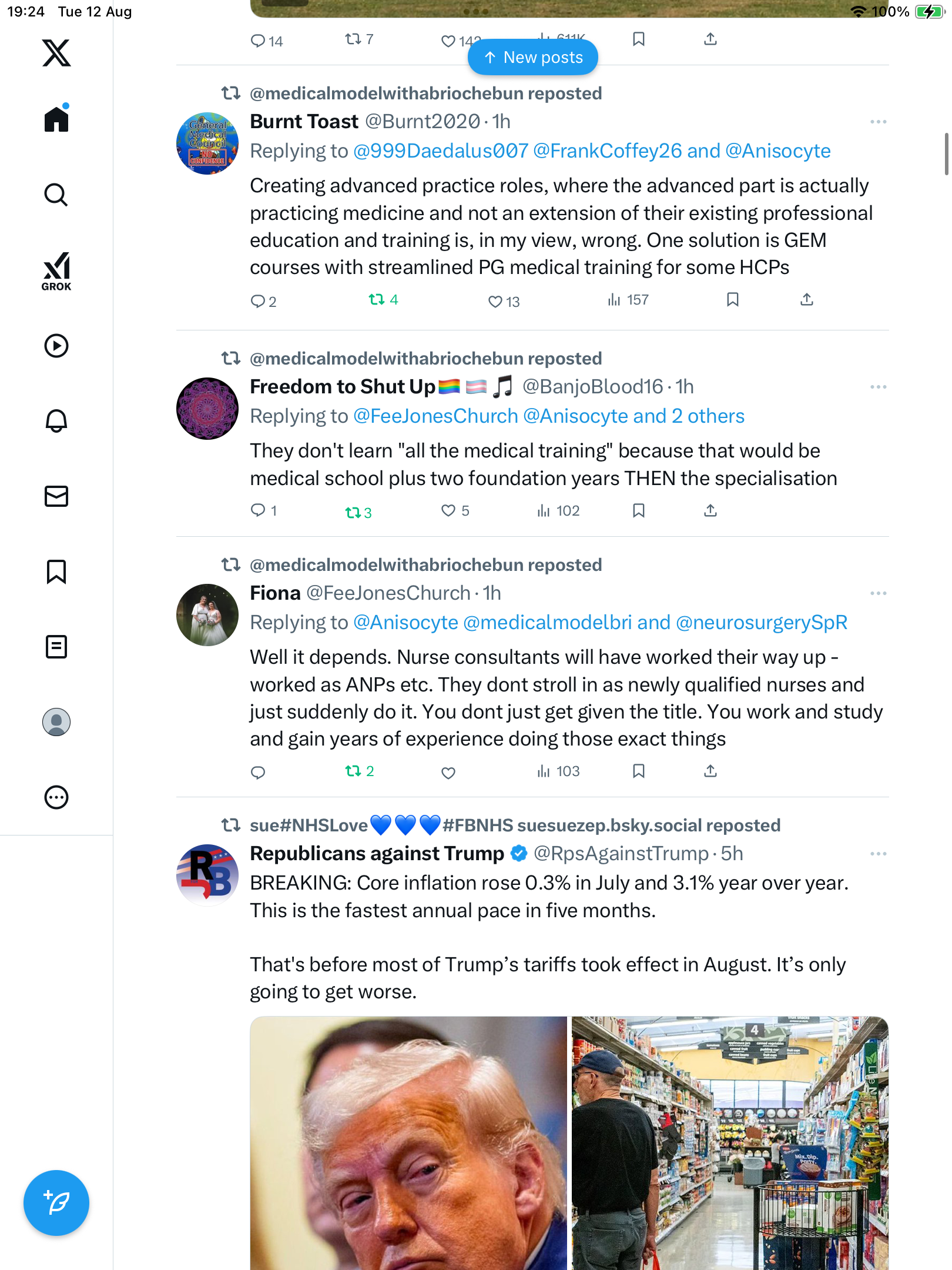The image size is (952, 1270).
Task: Open the Search page from sidebar
Action: [56, 195]
